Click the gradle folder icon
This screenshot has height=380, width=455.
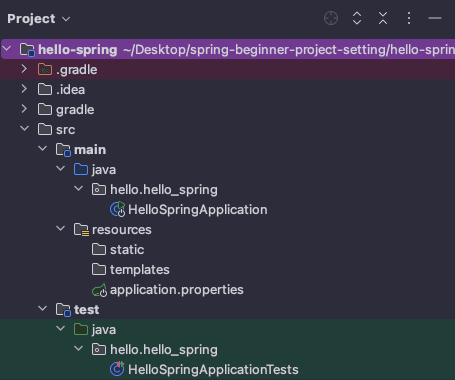coord(45,109)
